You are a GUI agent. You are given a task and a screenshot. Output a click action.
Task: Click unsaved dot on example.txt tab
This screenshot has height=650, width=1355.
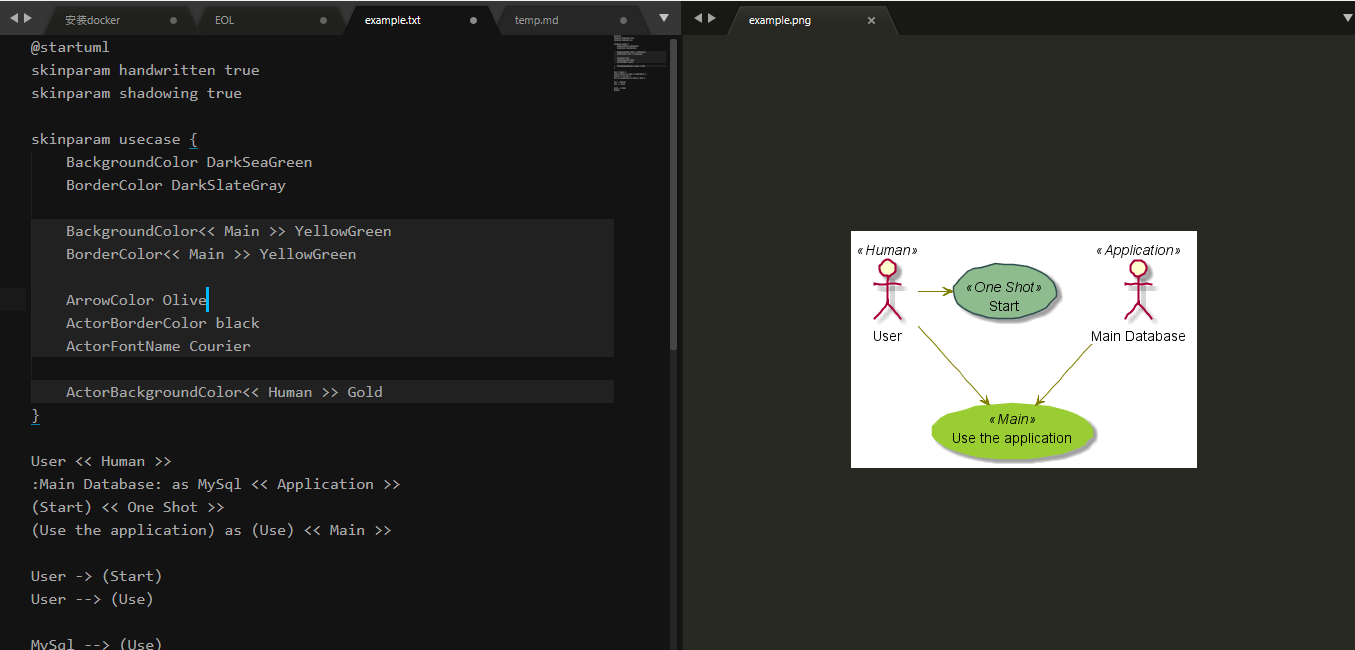coord(474,20)
